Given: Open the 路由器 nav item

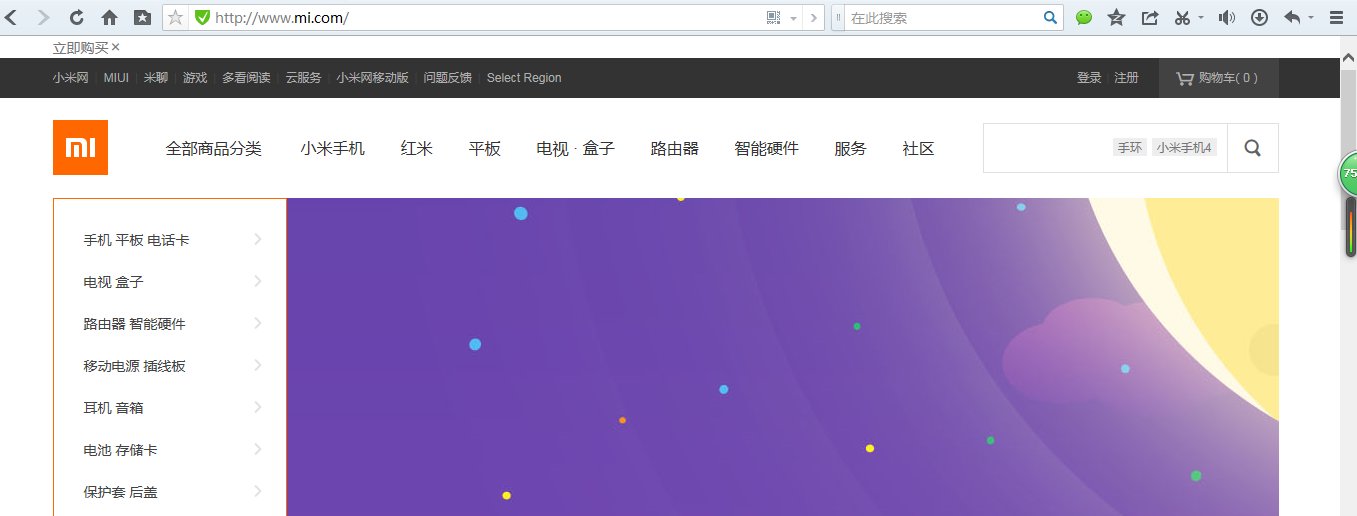Looking at the screenshot, I should click(675, 148).
